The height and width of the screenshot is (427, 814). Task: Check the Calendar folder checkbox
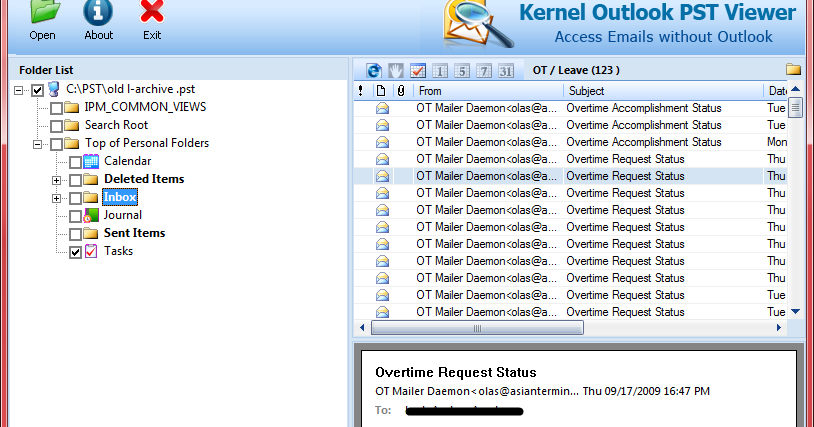pos(75,162)
